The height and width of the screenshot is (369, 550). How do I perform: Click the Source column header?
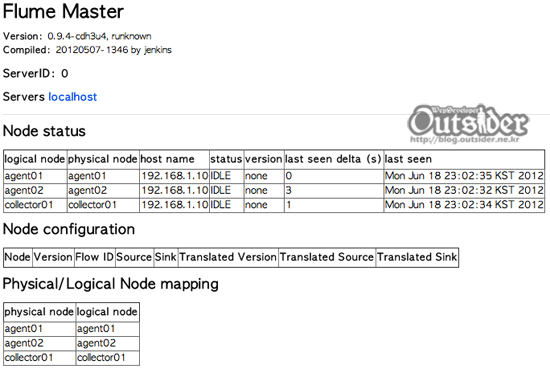(134, 257)
